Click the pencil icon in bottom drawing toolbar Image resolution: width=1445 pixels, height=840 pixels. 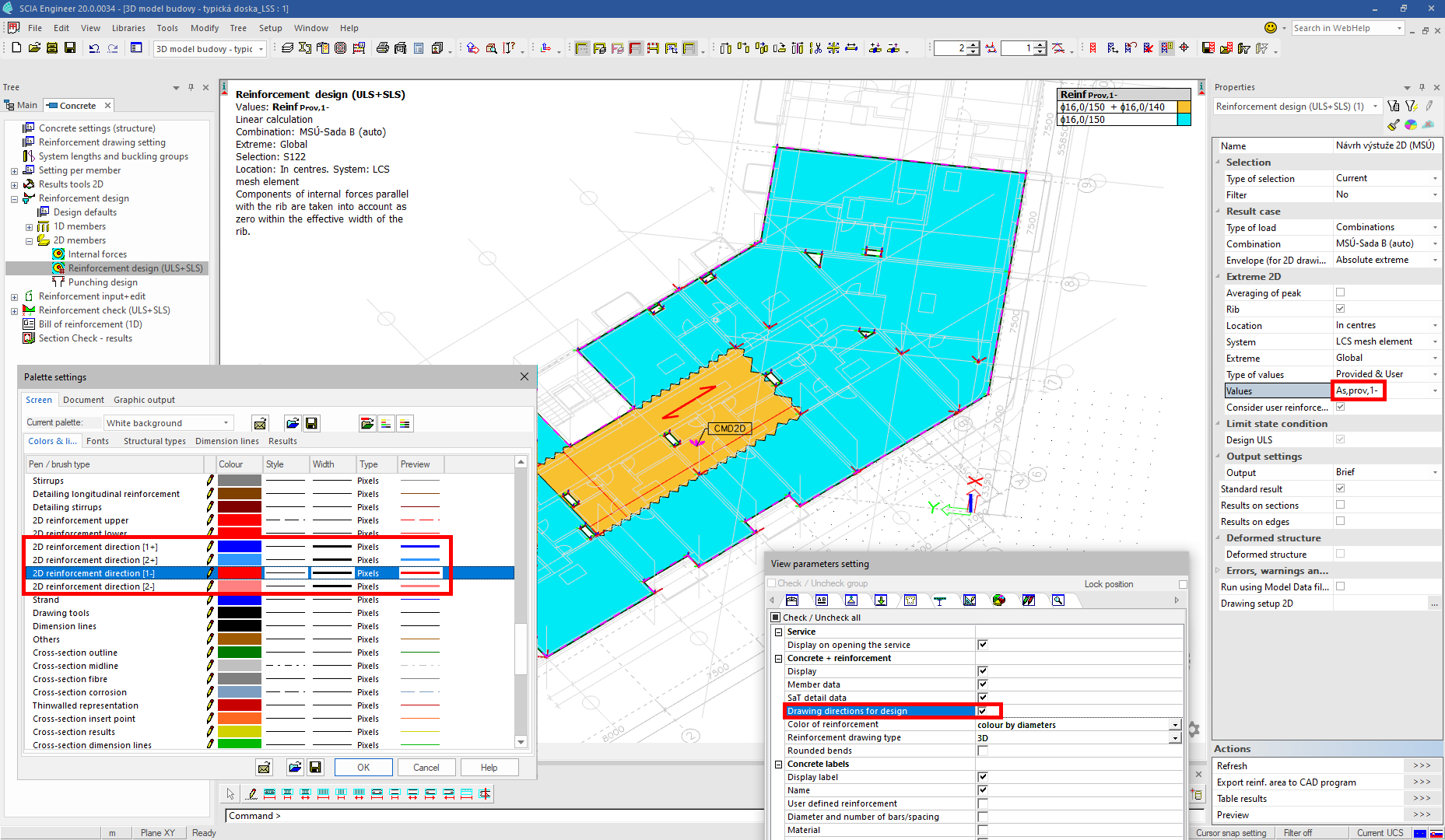251,794
